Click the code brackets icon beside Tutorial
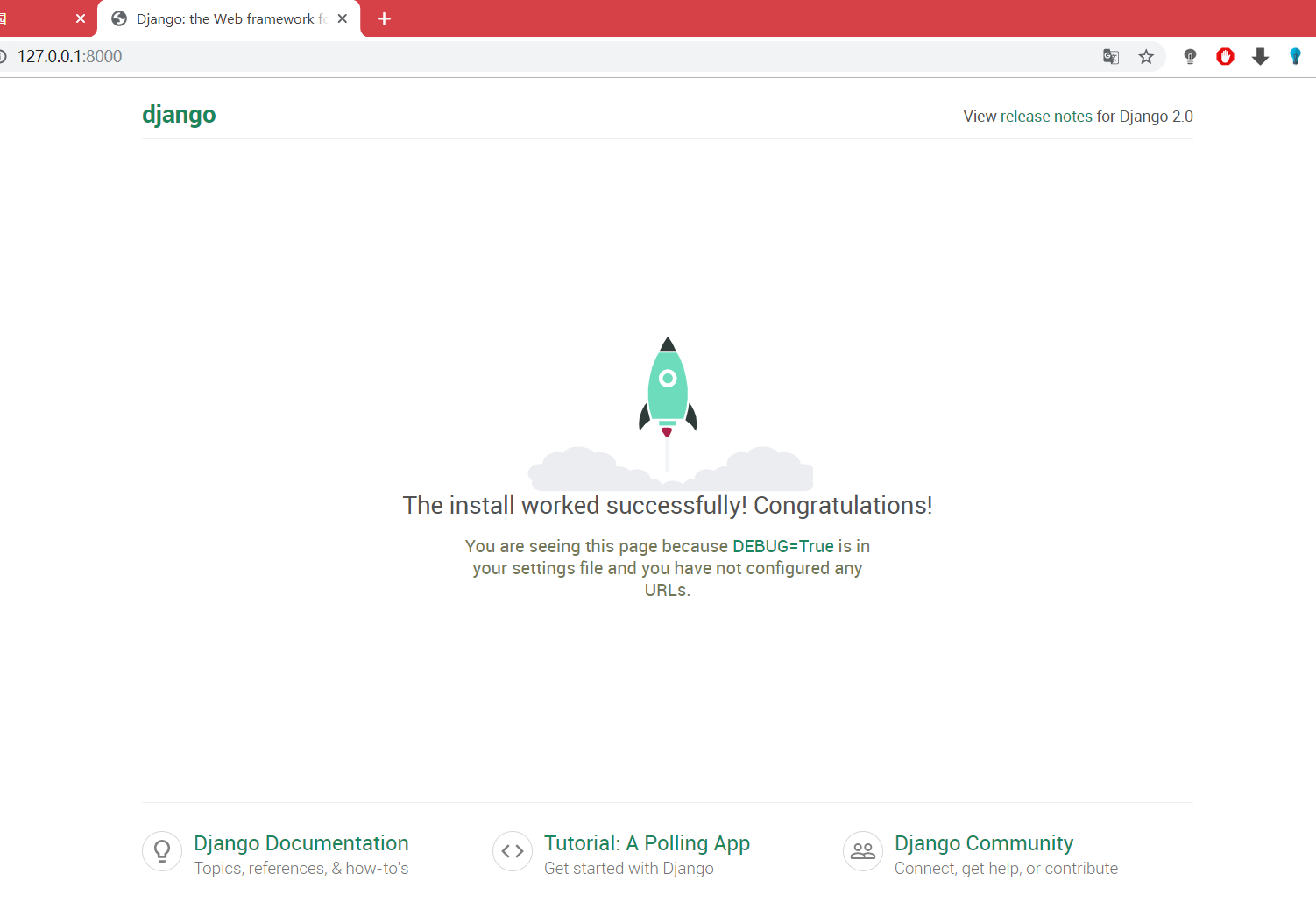1316x902 pixels. click(x=513, y=851)
